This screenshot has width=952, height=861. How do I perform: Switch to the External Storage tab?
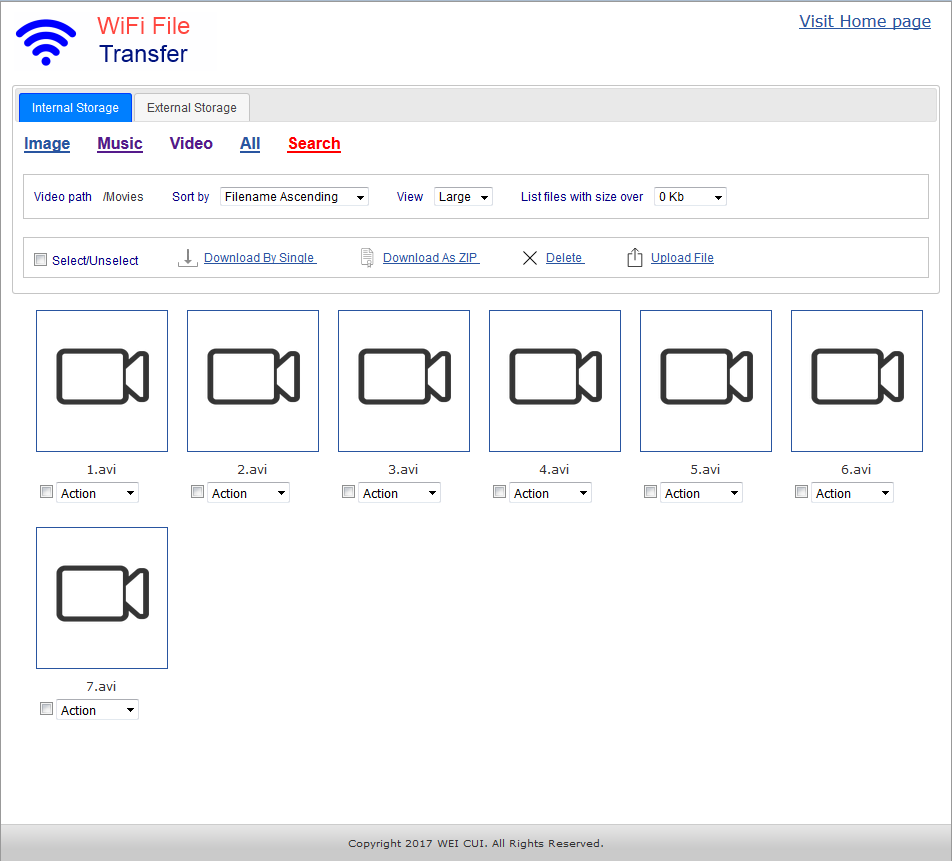click(x=192, y=108)
